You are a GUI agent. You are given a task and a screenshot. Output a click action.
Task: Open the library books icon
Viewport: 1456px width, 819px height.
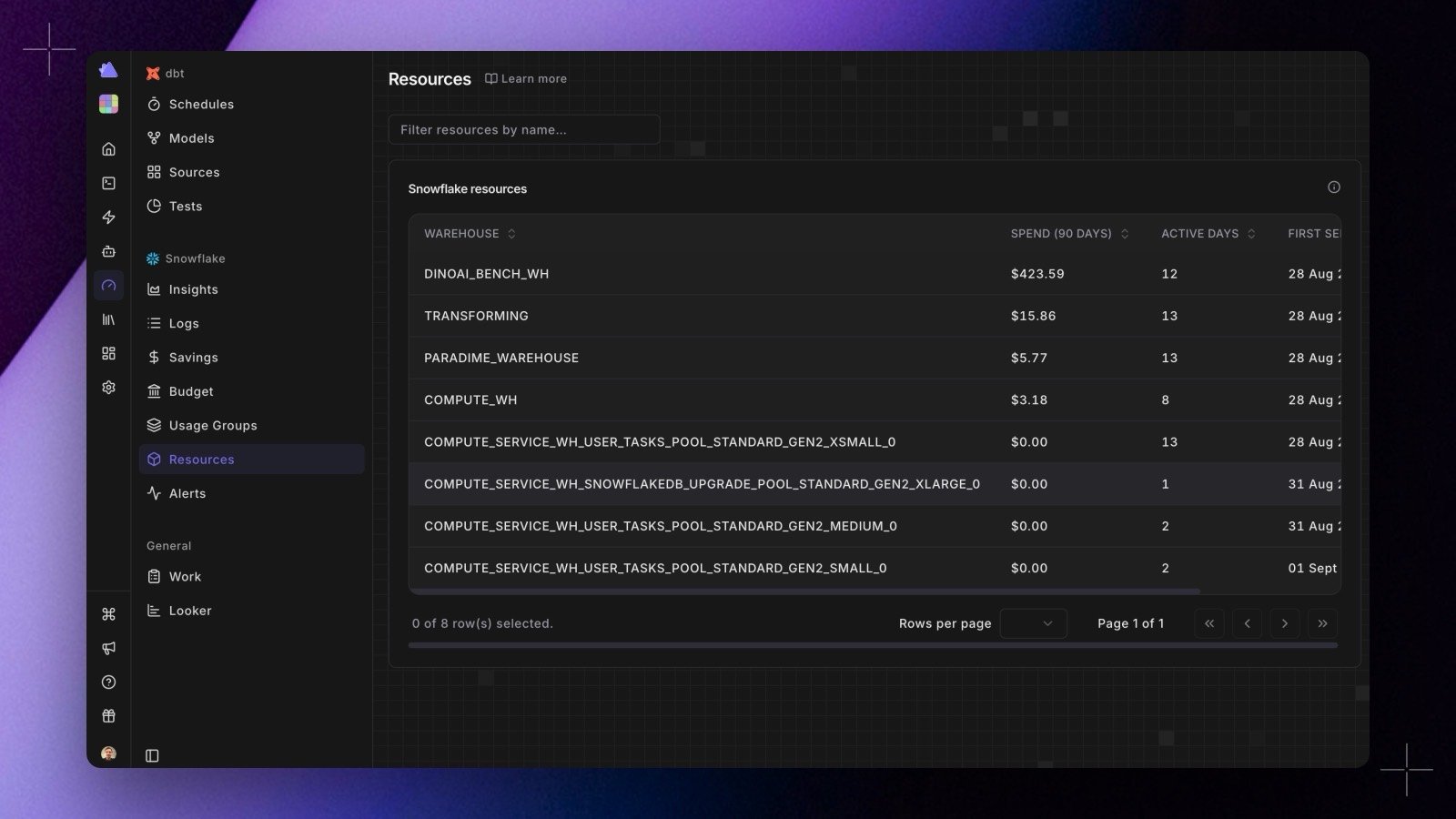coord(108,319)
